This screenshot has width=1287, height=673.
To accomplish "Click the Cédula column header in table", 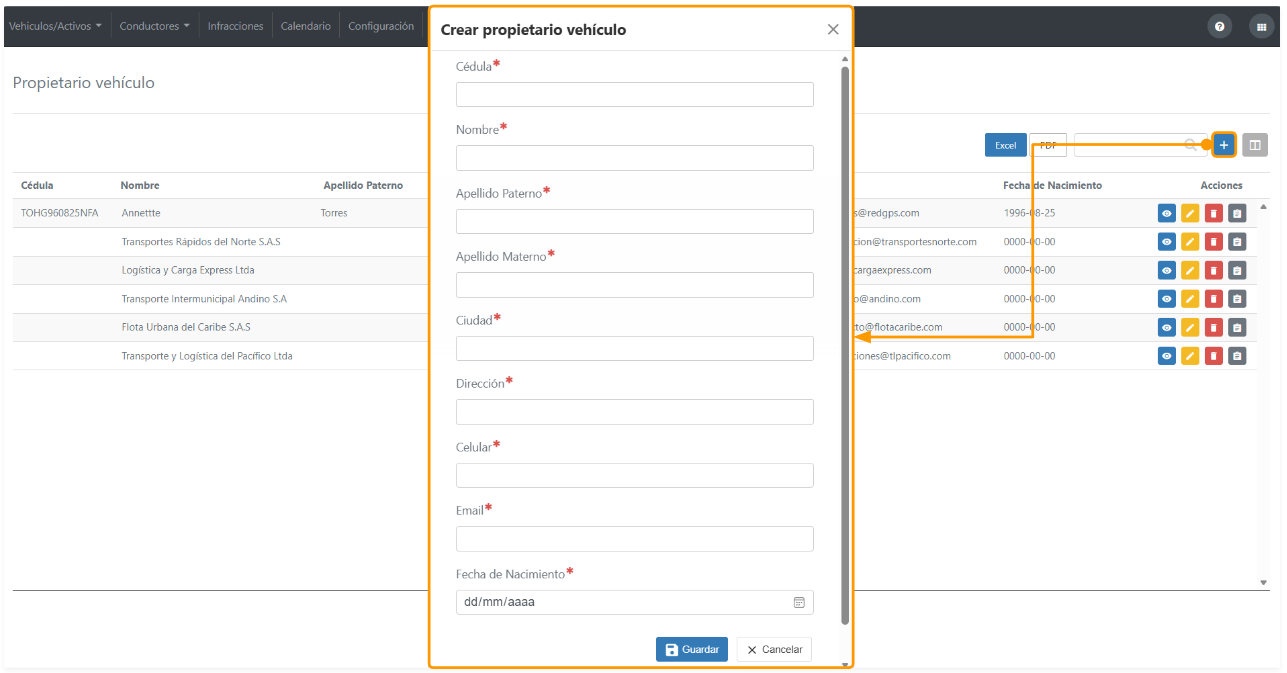I will (37, 185).
